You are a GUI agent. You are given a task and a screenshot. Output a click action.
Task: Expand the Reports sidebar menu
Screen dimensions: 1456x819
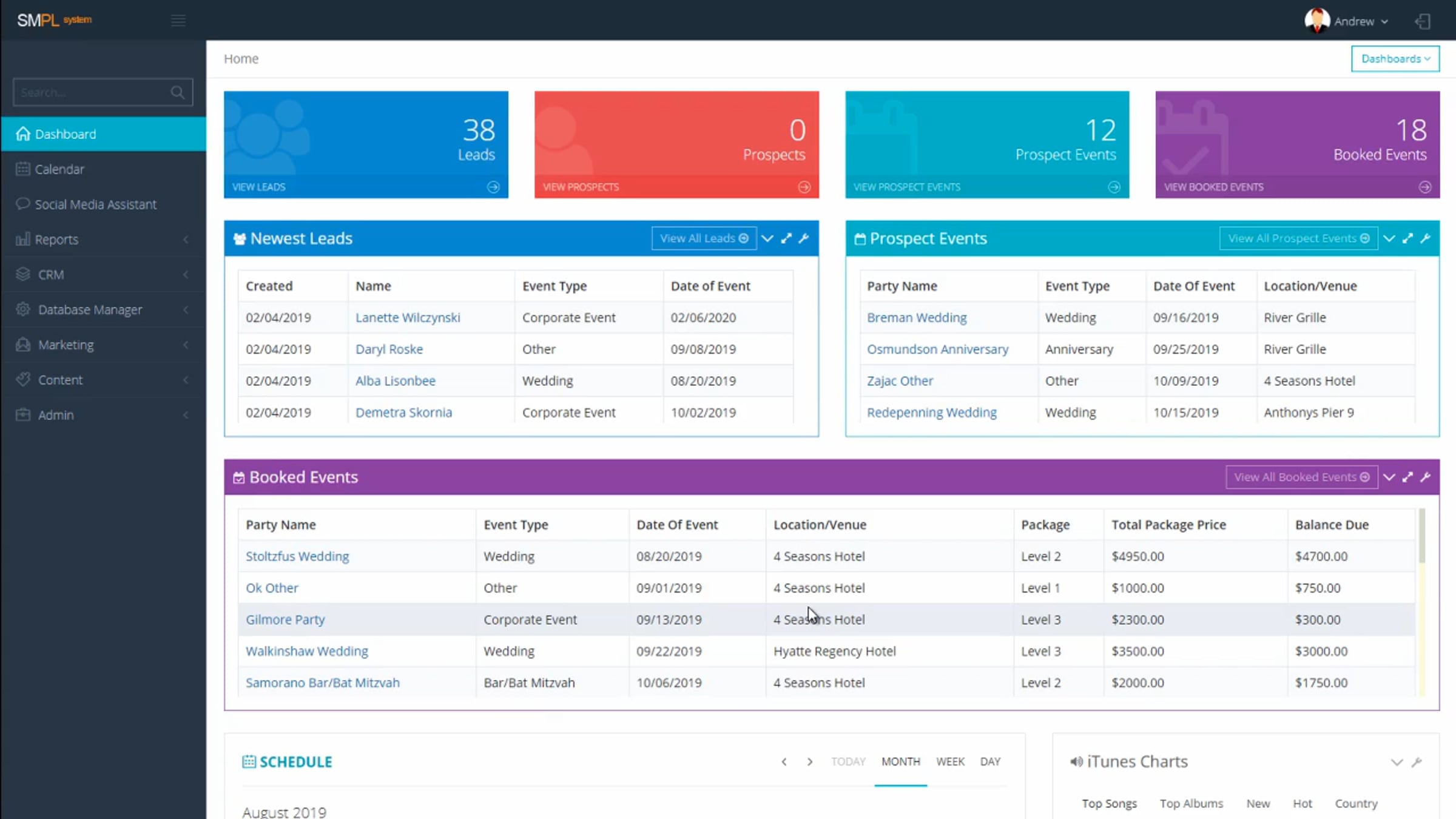click(103, 240)
